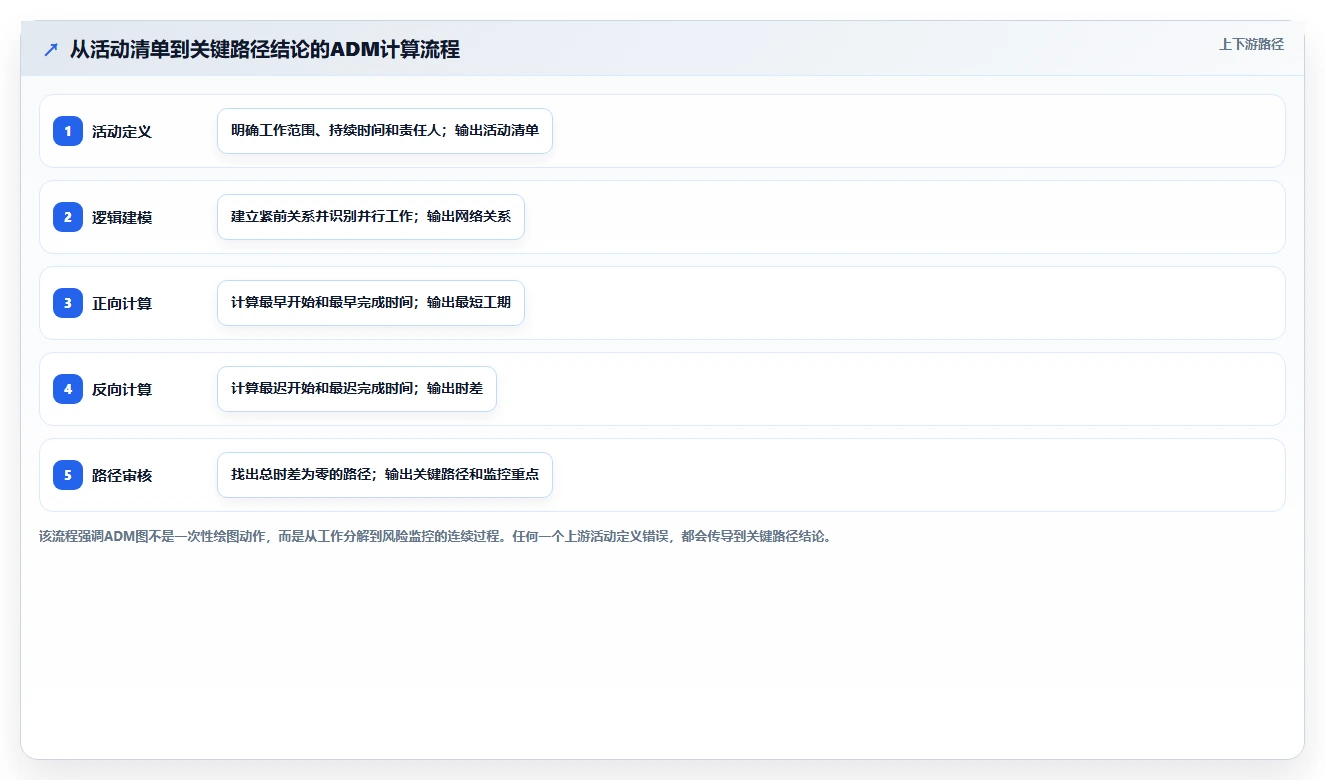1325x780 pixels.
Task: Click the box 明确工作范围、持续时间和责任人；输出活动清单
Action: click(x=385, y=131)
